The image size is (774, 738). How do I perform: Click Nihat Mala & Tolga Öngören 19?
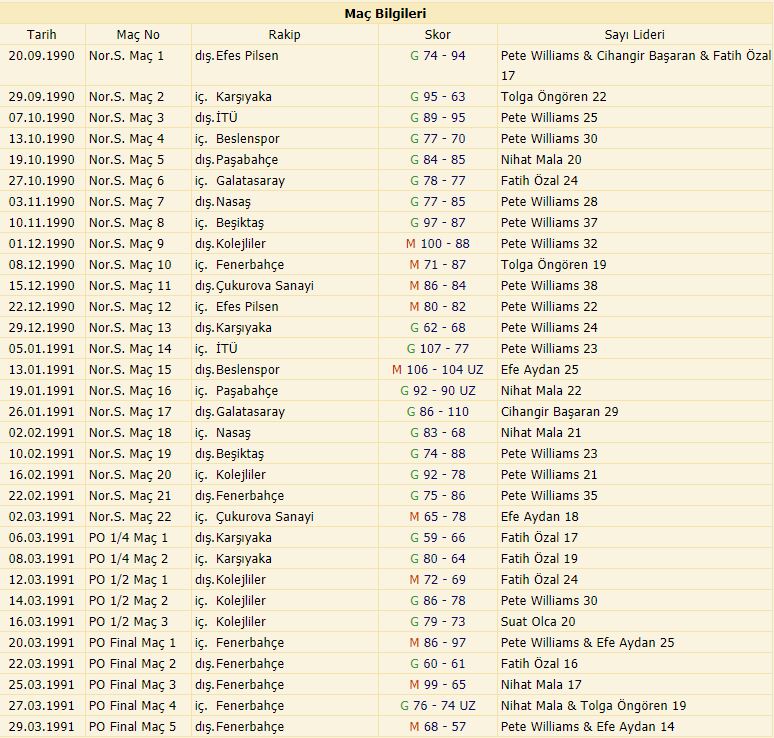(593, 705)
